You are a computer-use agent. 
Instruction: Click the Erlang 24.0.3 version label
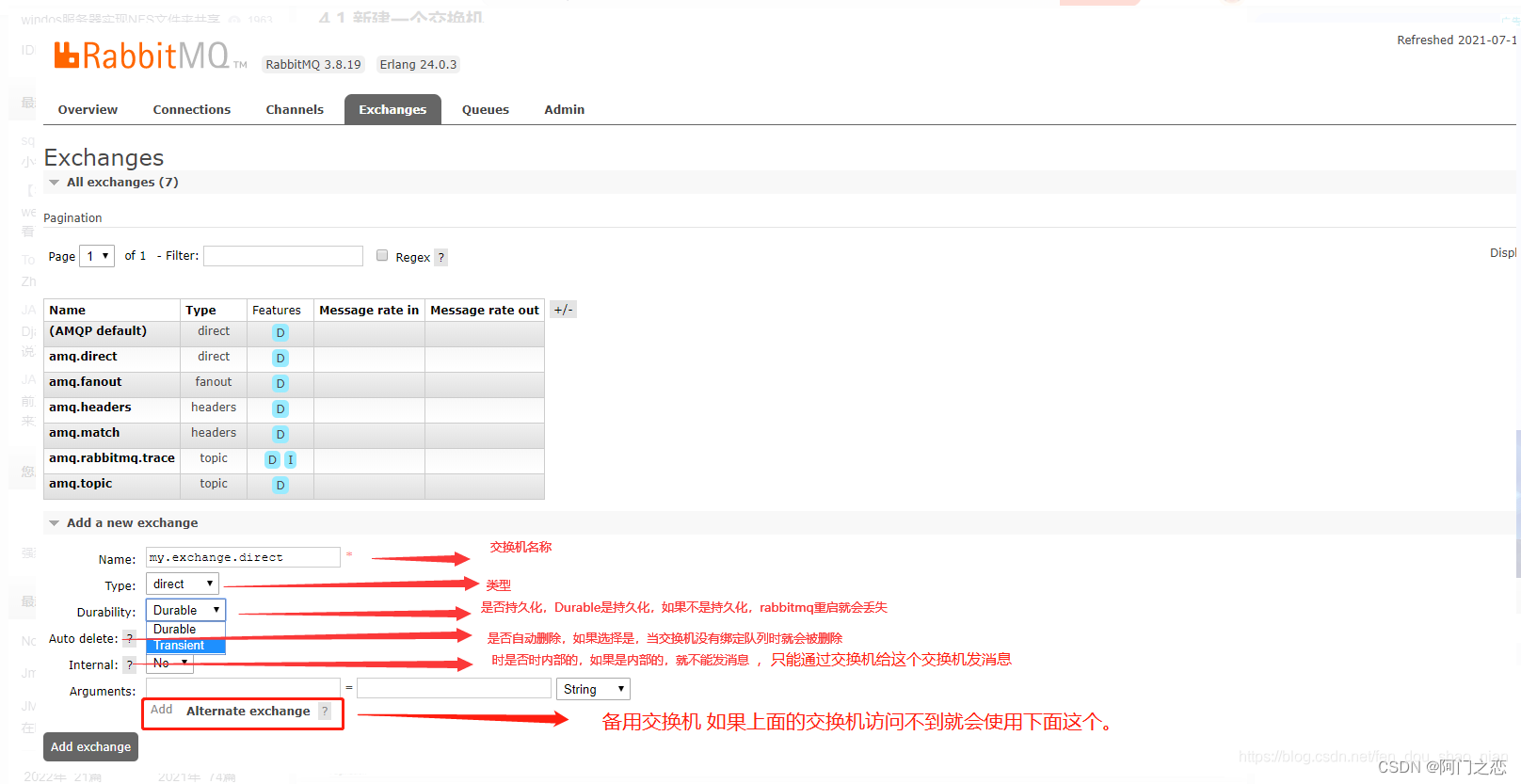pyautogui.click(x=418, y=65)
